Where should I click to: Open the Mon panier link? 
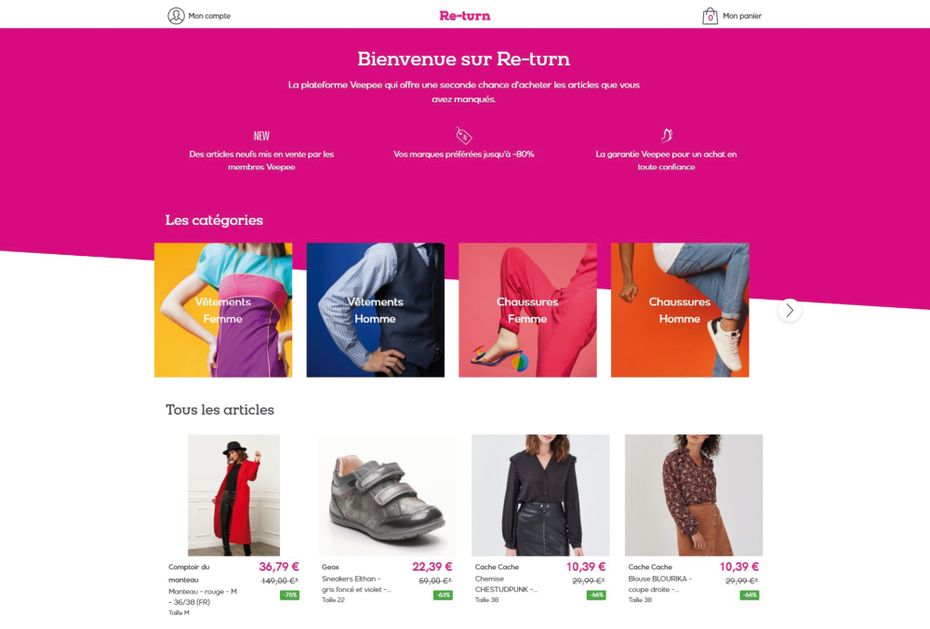(742, 16)
